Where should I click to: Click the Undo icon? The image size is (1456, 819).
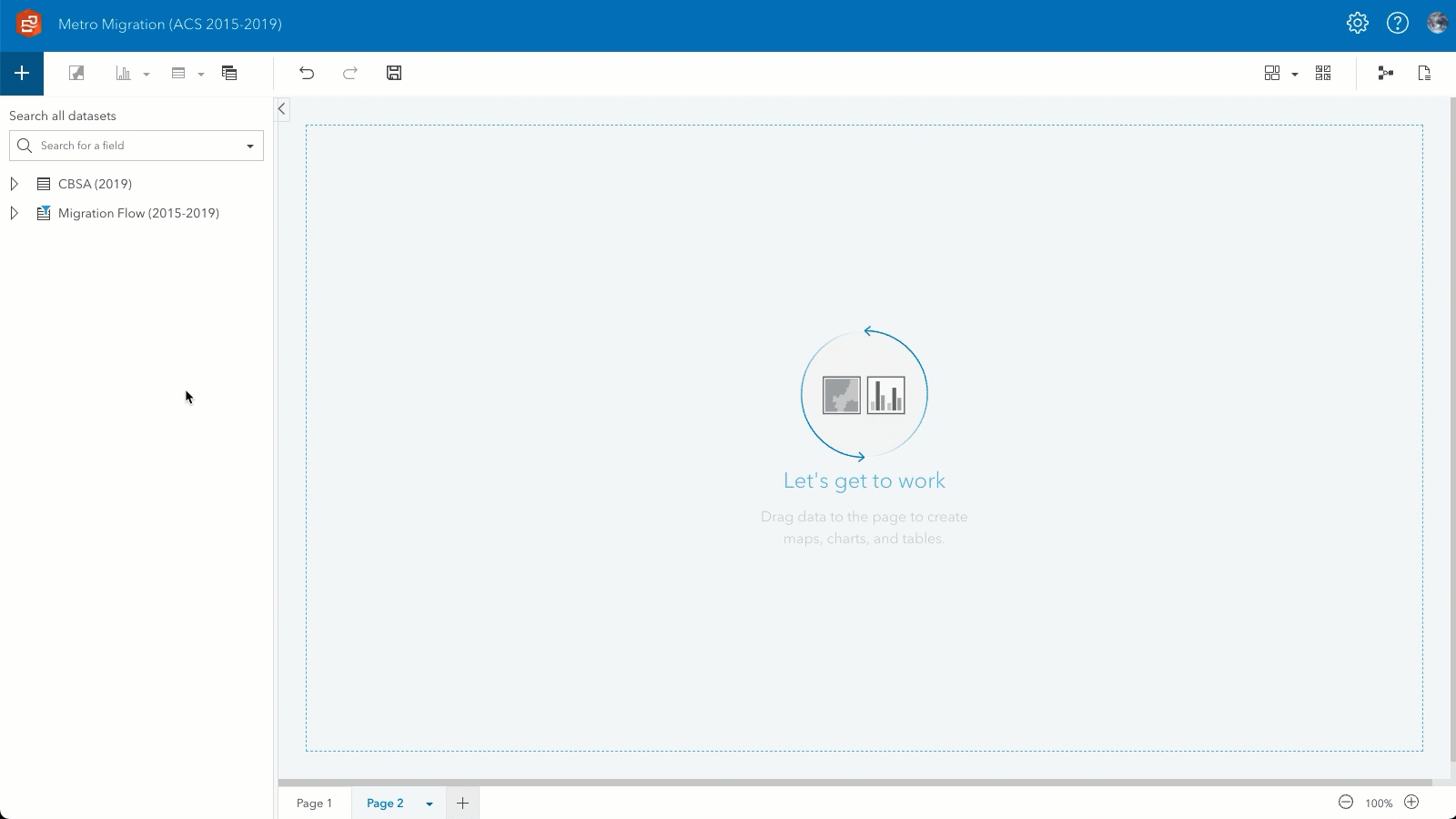[307, 73]
